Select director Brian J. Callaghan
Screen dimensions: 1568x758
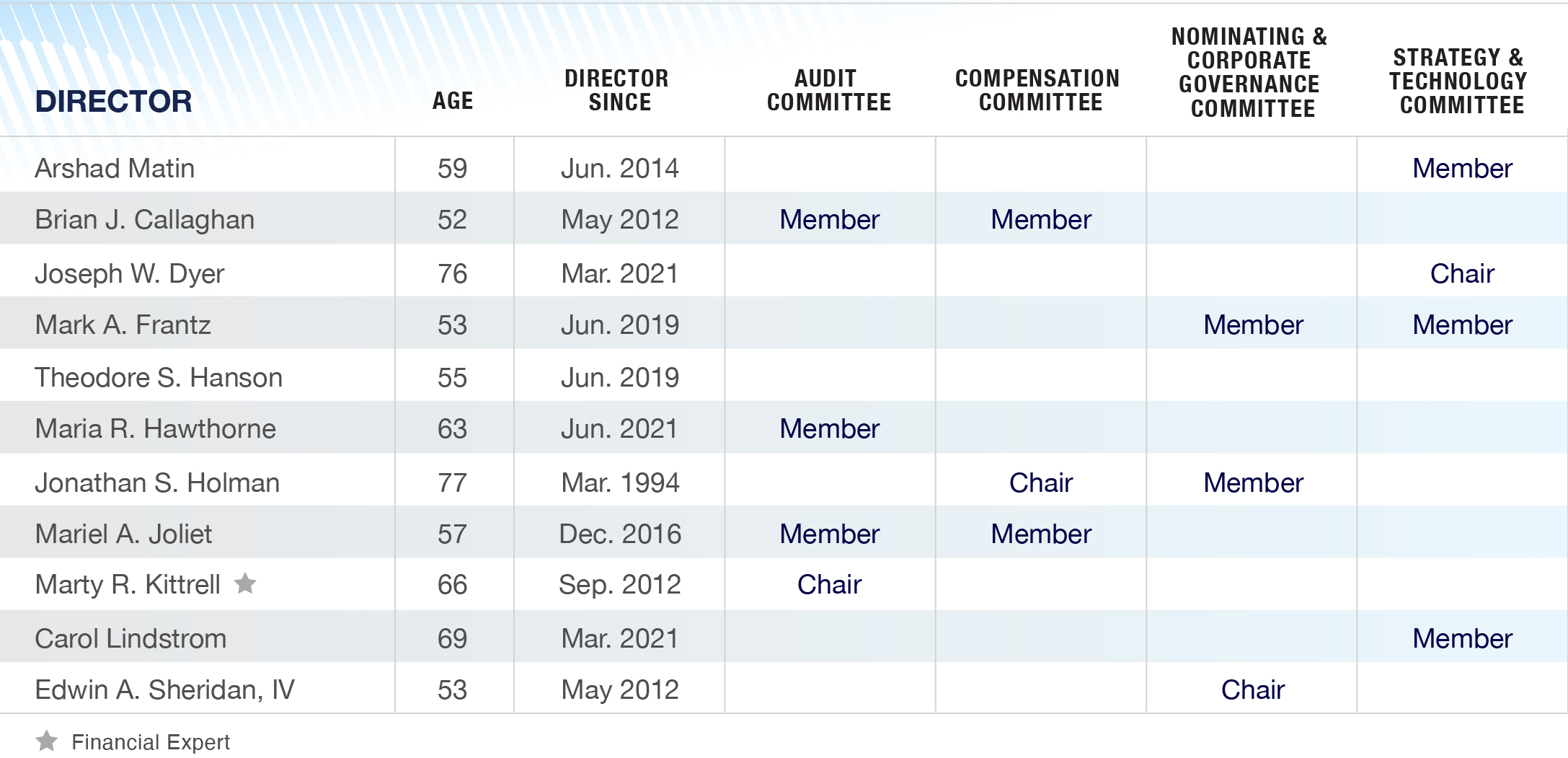point(144,219)
